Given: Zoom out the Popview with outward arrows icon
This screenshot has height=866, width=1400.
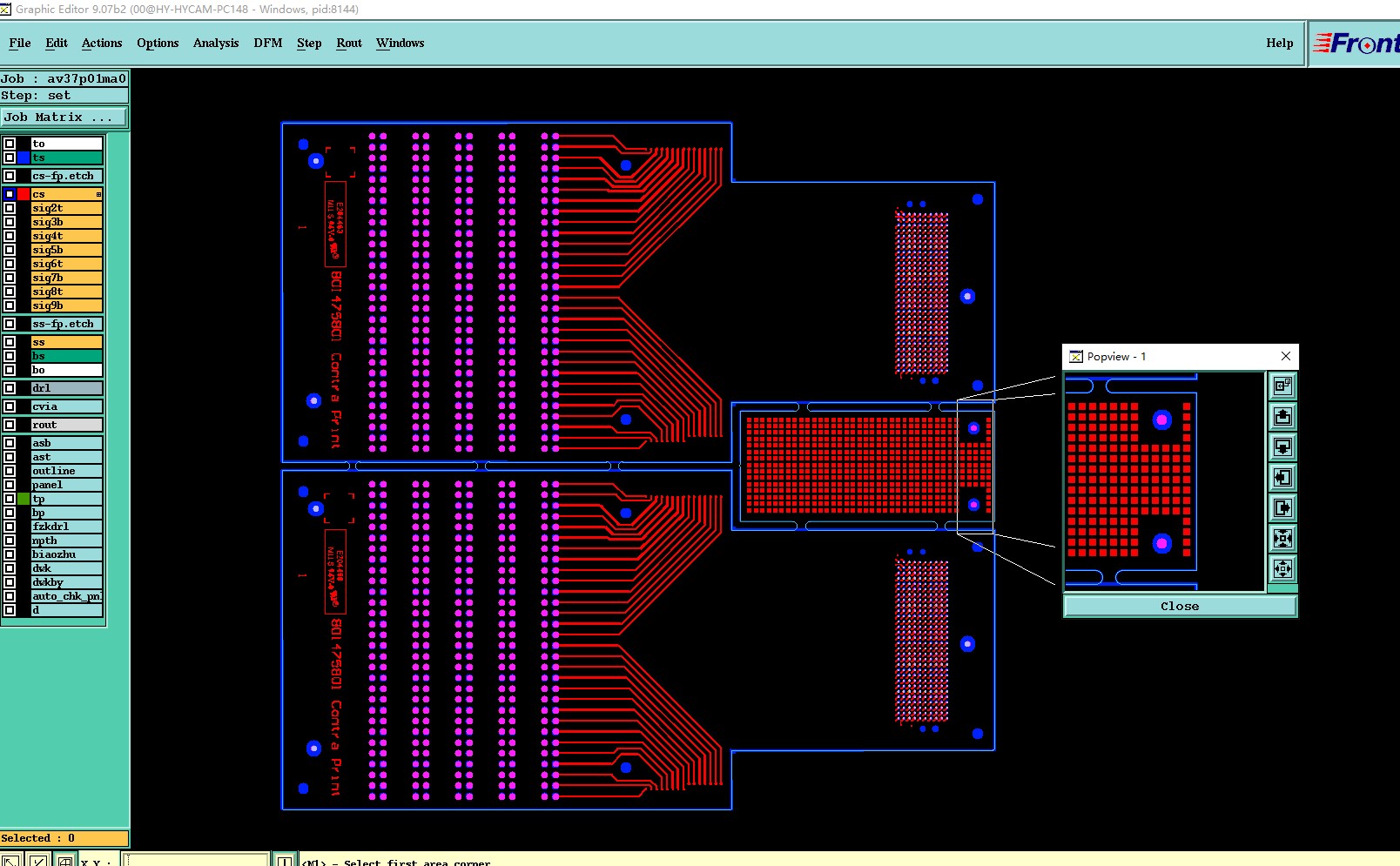Looking at the screenshot, I should pos(1282,568).
